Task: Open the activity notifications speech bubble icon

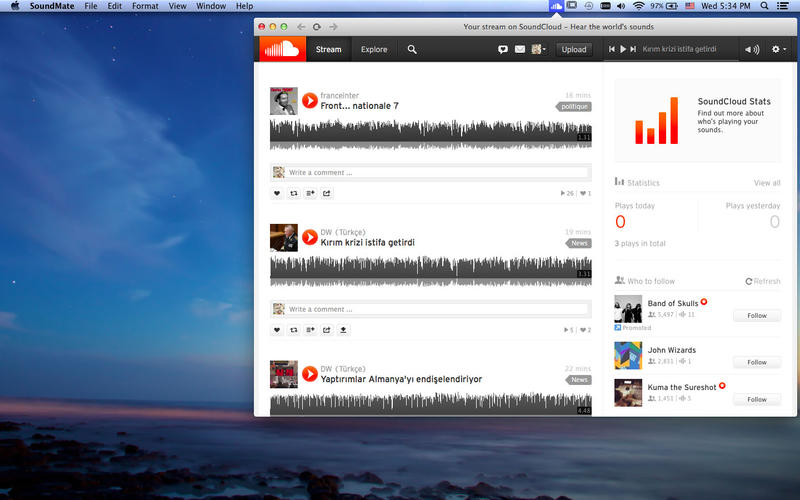Action: coord(503,49)
